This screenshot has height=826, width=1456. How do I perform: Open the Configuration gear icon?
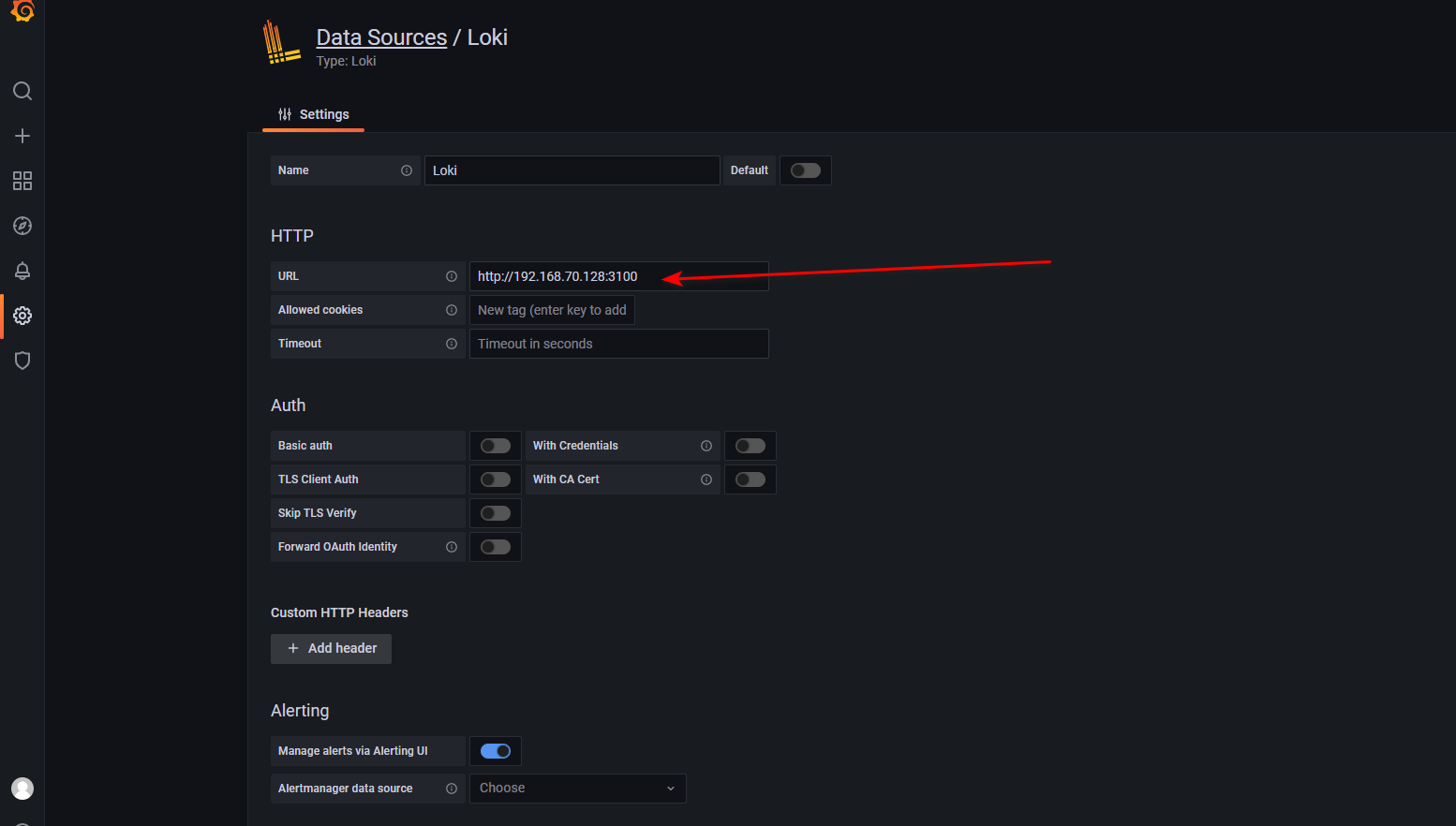click(22, 316)
